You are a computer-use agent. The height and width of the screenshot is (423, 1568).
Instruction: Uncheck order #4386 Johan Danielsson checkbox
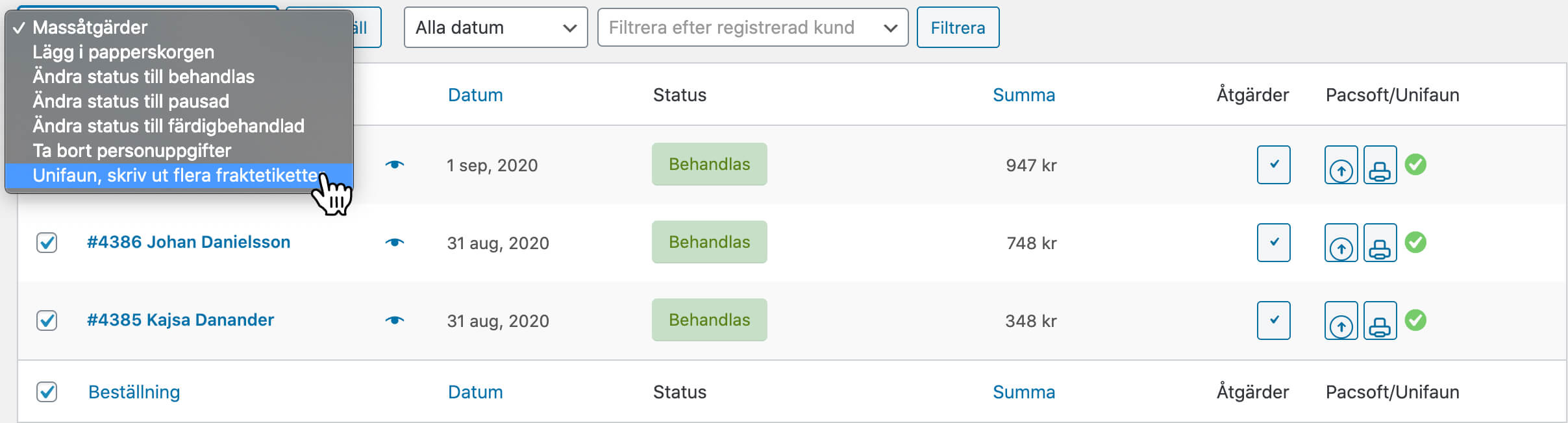[x=47, y=243]
